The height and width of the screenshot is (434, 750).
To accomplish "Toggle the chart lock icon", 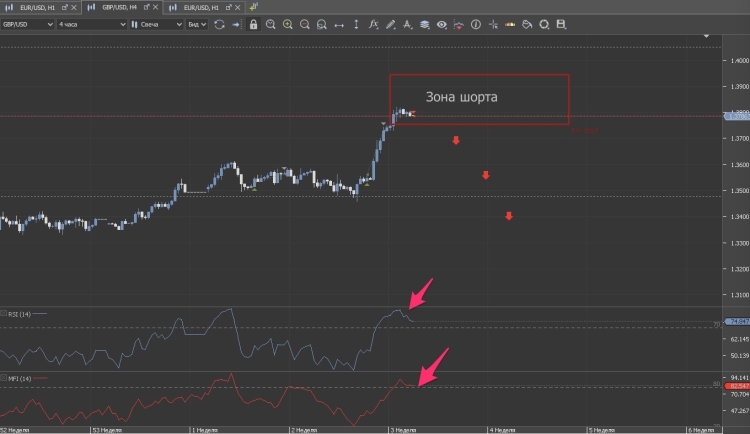I will click(x=253, y=24).
